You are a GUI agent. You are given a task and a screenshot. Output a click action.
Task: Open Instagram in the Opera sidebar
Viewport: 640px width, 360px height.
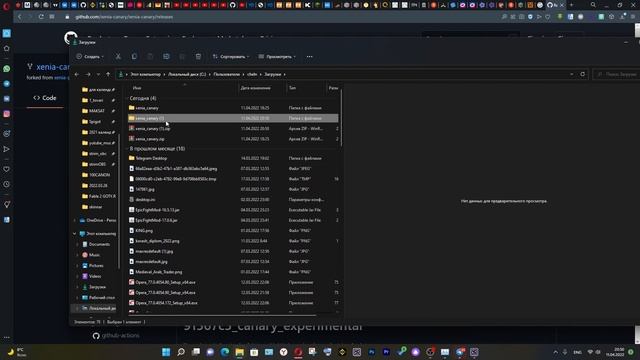point(7,114)
